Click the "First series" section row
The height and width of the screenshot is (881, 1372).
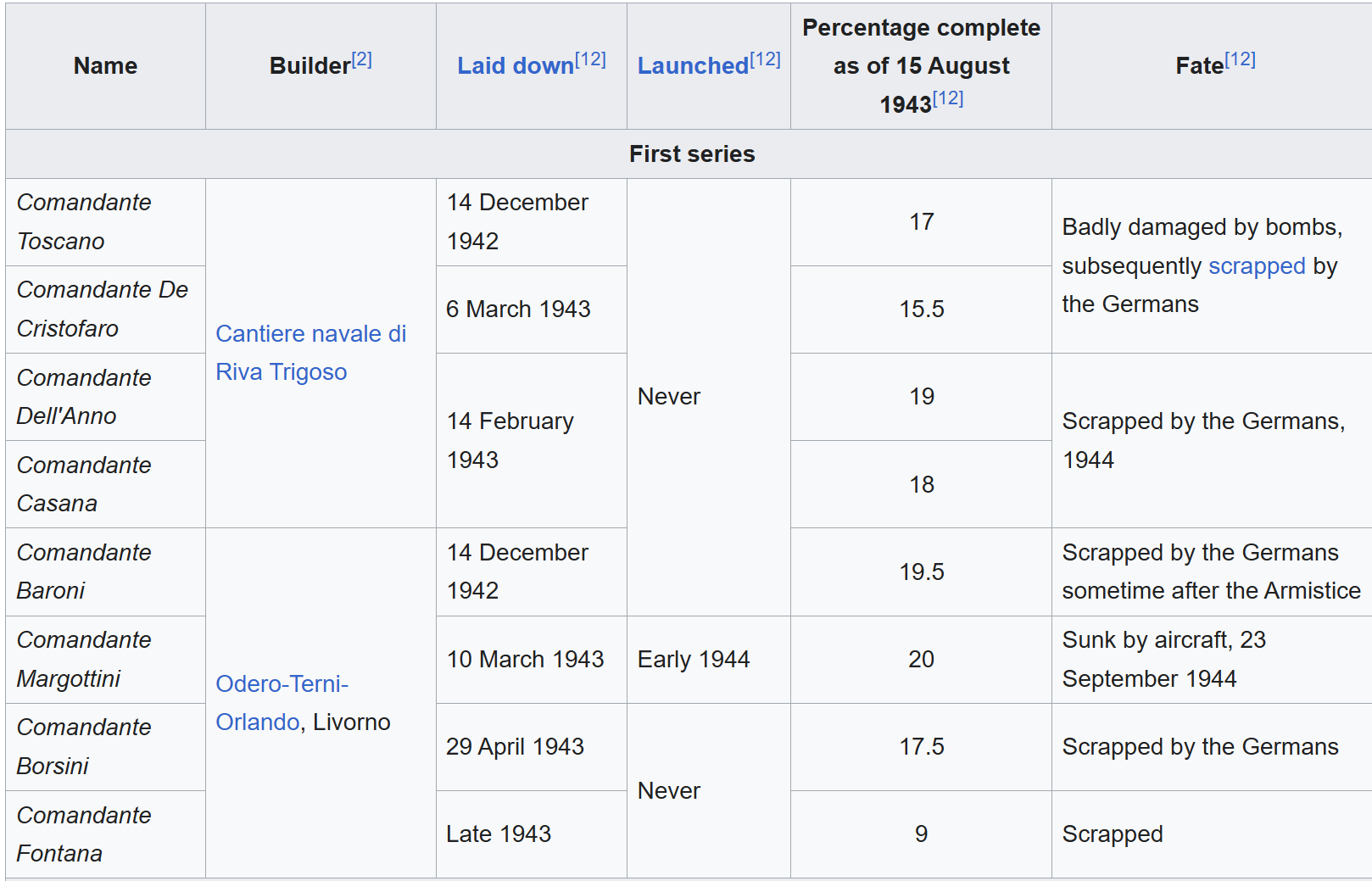tap(691, 154)
